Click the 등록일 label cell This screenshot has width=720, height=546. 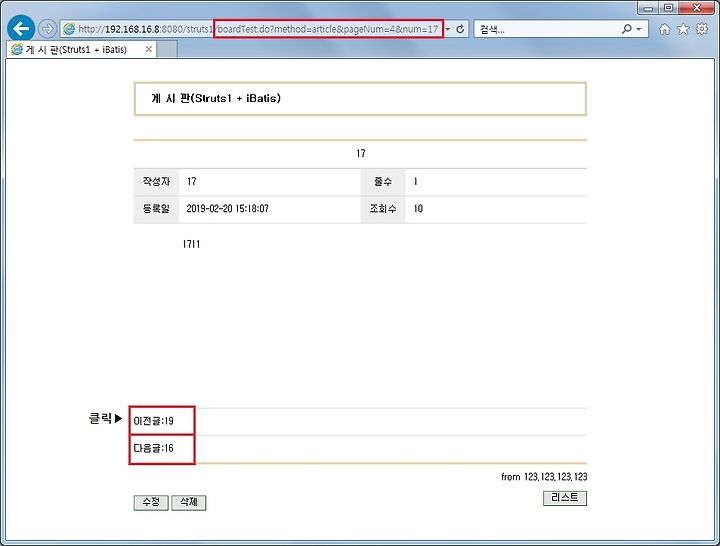156,209
